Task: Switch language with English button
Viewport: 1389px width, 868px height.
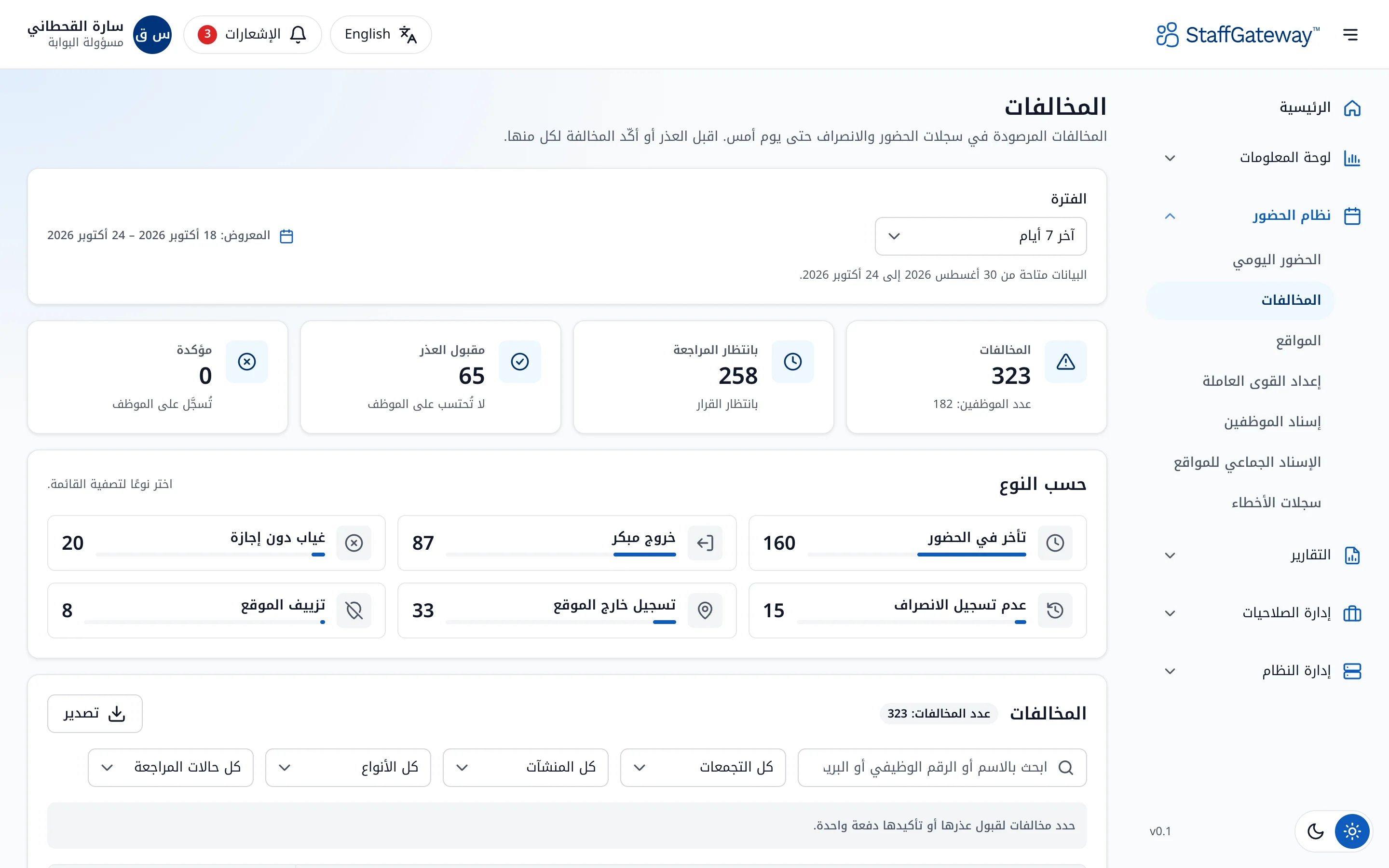Action: [381, 34]
